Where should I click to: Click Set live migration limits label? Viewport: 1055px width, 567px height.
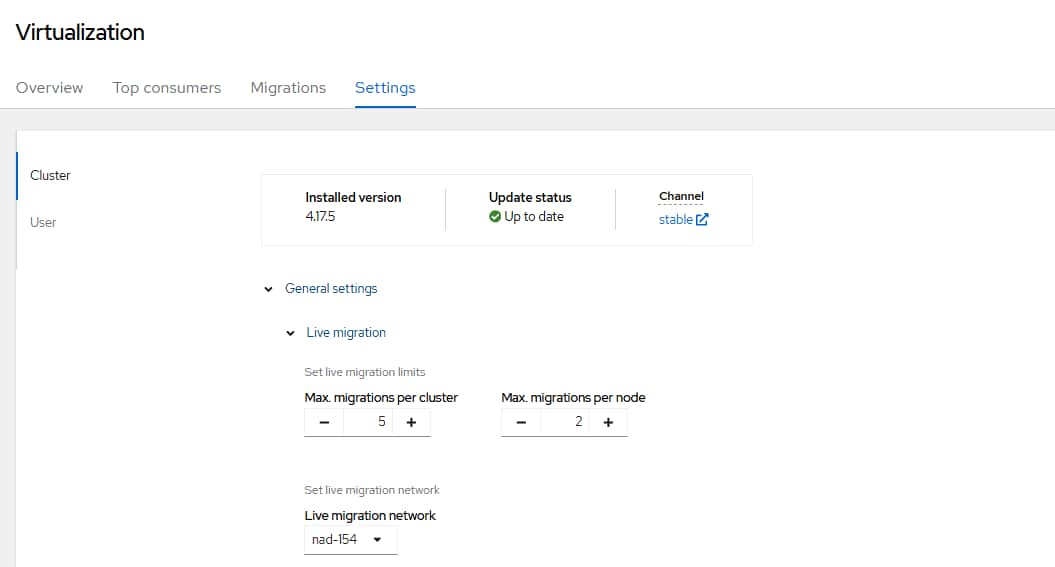point(365,372)
